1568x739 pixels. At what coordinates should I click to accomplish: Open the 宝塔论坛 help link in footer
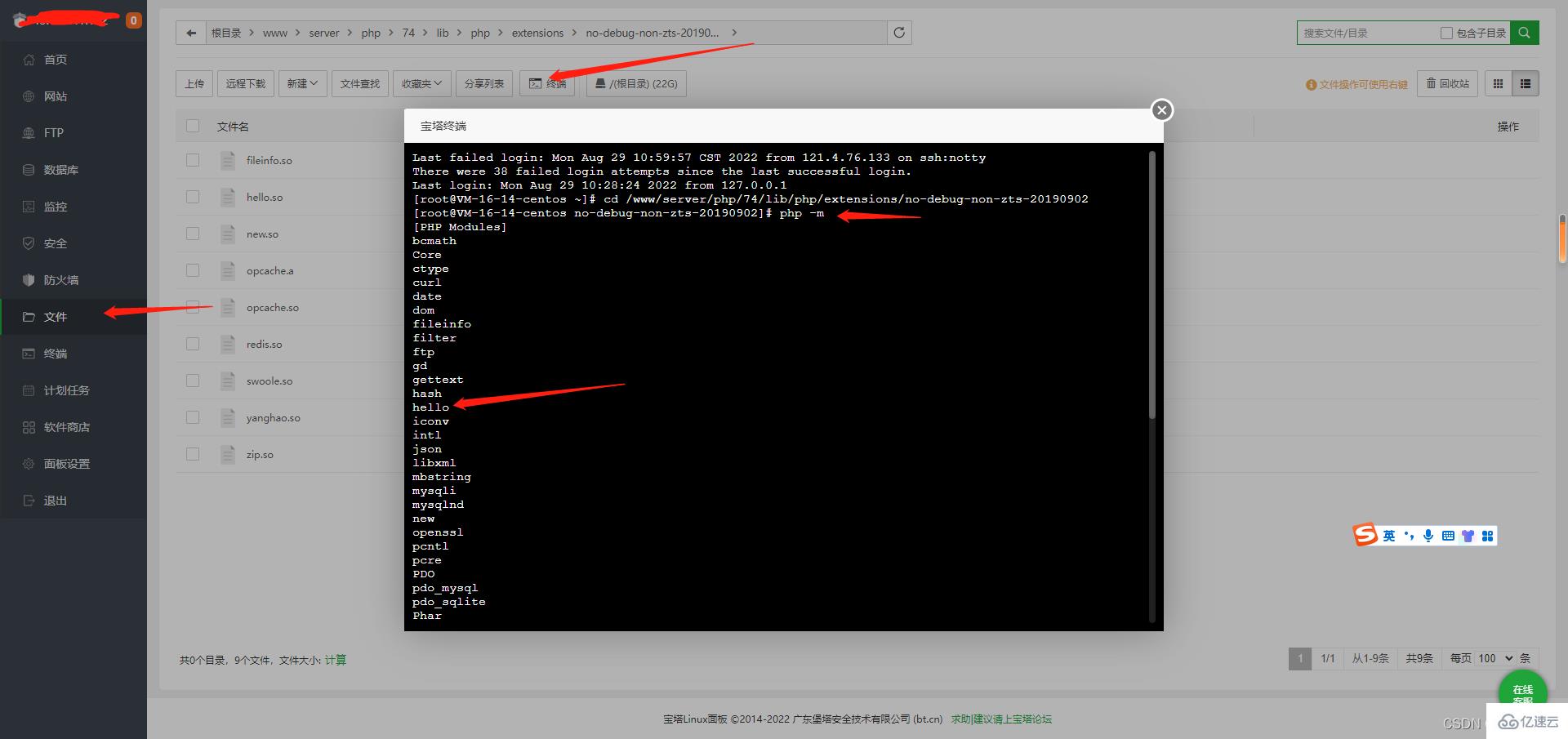[x=1001, y=719]
